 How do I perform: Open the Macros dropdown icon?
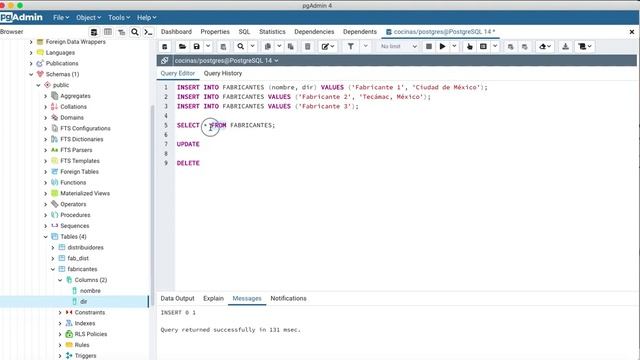584,47
